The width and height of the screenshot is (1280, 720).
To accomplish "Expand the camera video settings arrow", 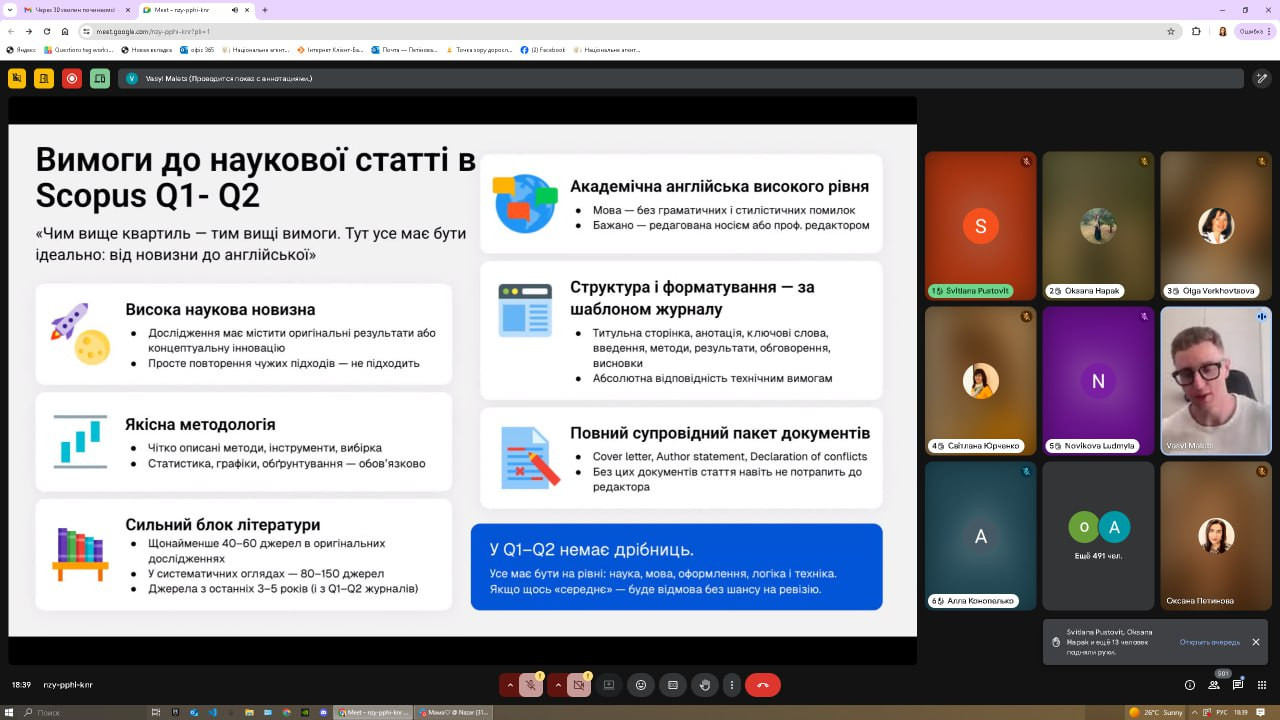I will [558, 685].
